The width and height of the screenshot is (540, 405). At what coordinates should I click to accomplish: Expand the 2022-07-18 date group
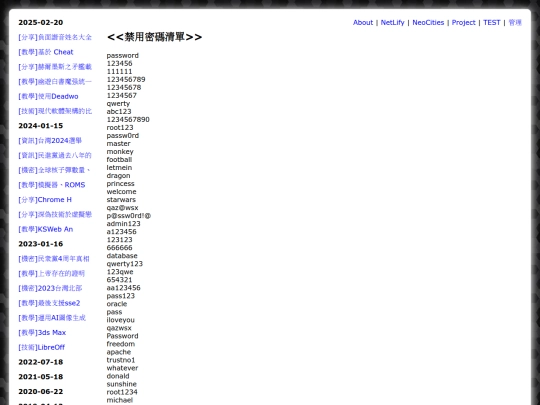point(41,362)
